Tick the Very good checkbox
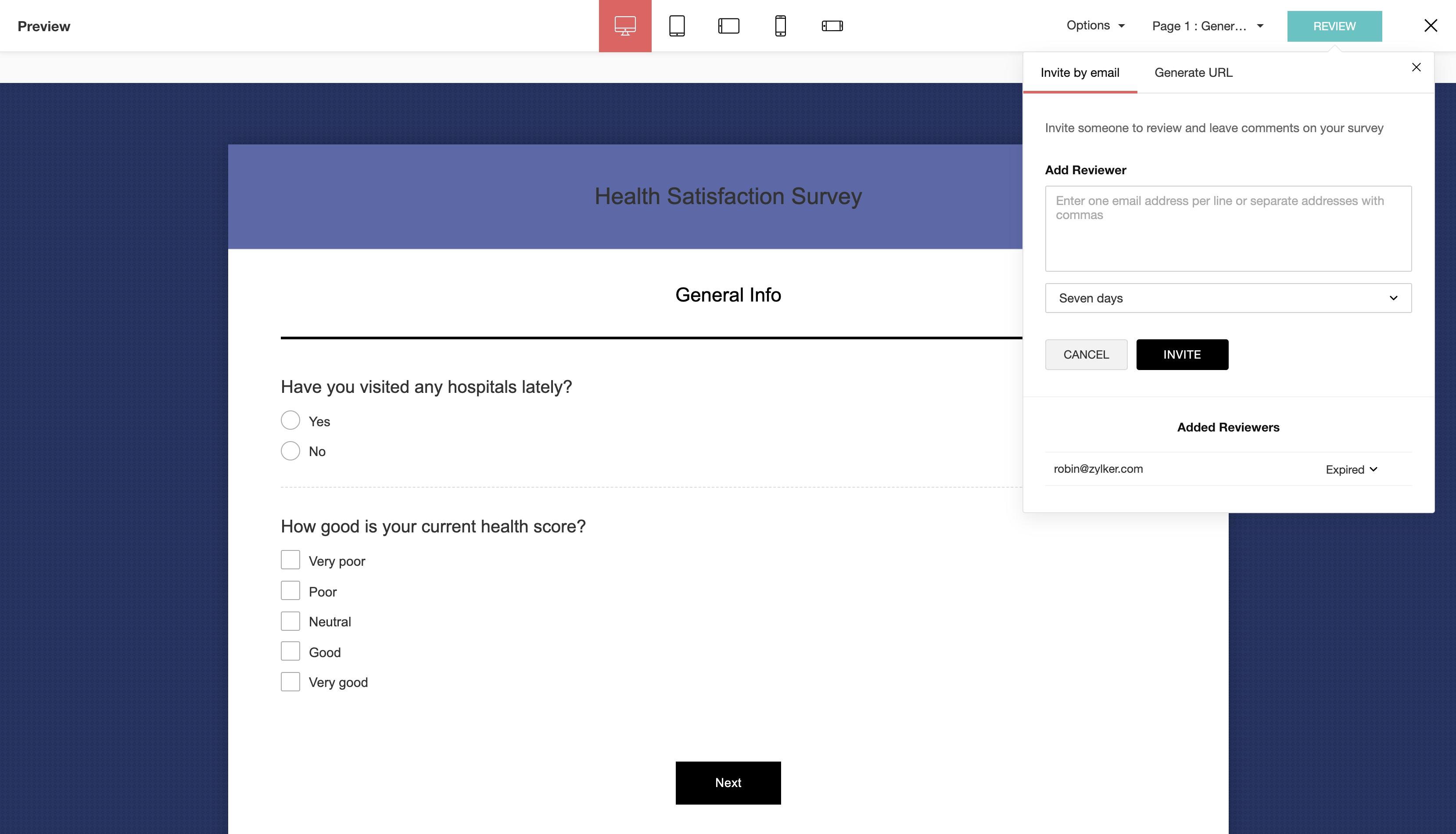1456x834 pixels. click(290, 682)
